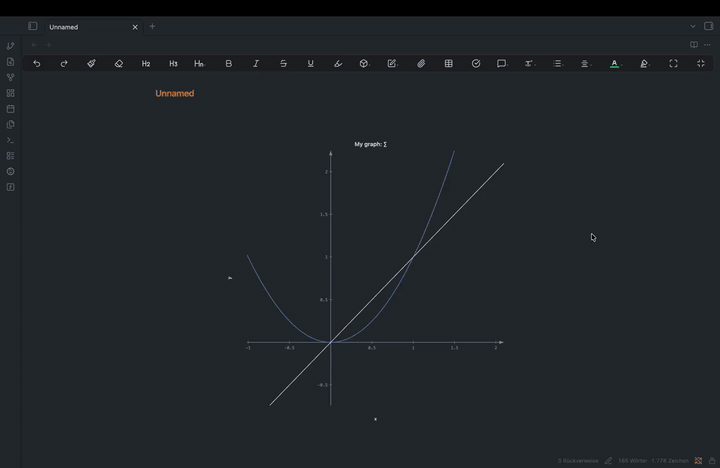Image resolution: width=720 pixels, height=468 pixels.
Task: Toggle strikethrough formatting
Action: pos(283,64)
